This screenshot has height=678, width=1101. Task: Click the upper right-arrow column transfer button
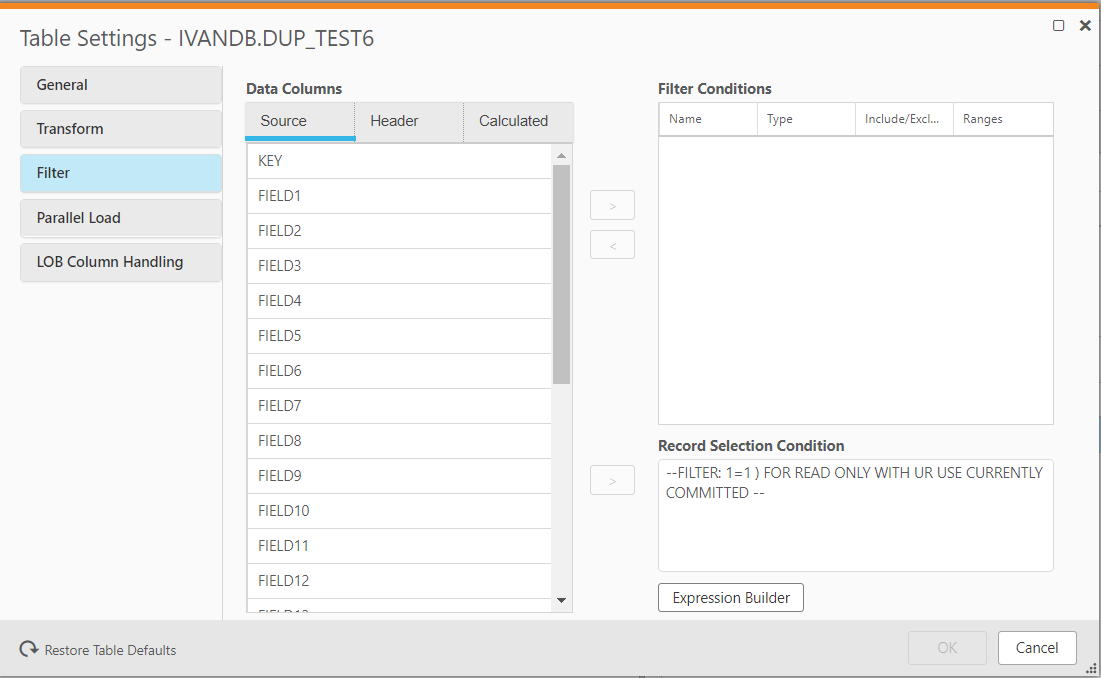point(612,204)
